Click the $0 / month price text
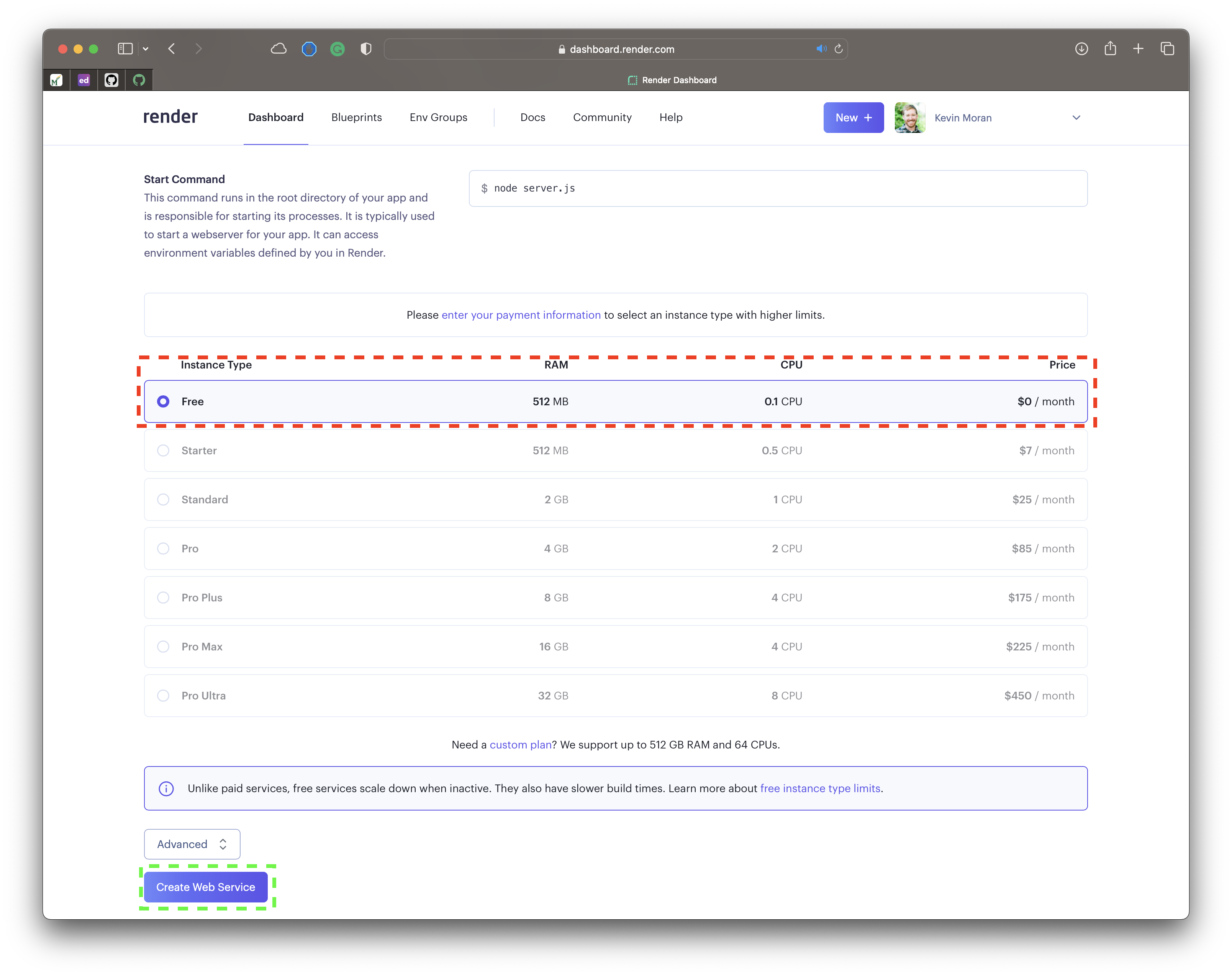 tap(1046, 402)
